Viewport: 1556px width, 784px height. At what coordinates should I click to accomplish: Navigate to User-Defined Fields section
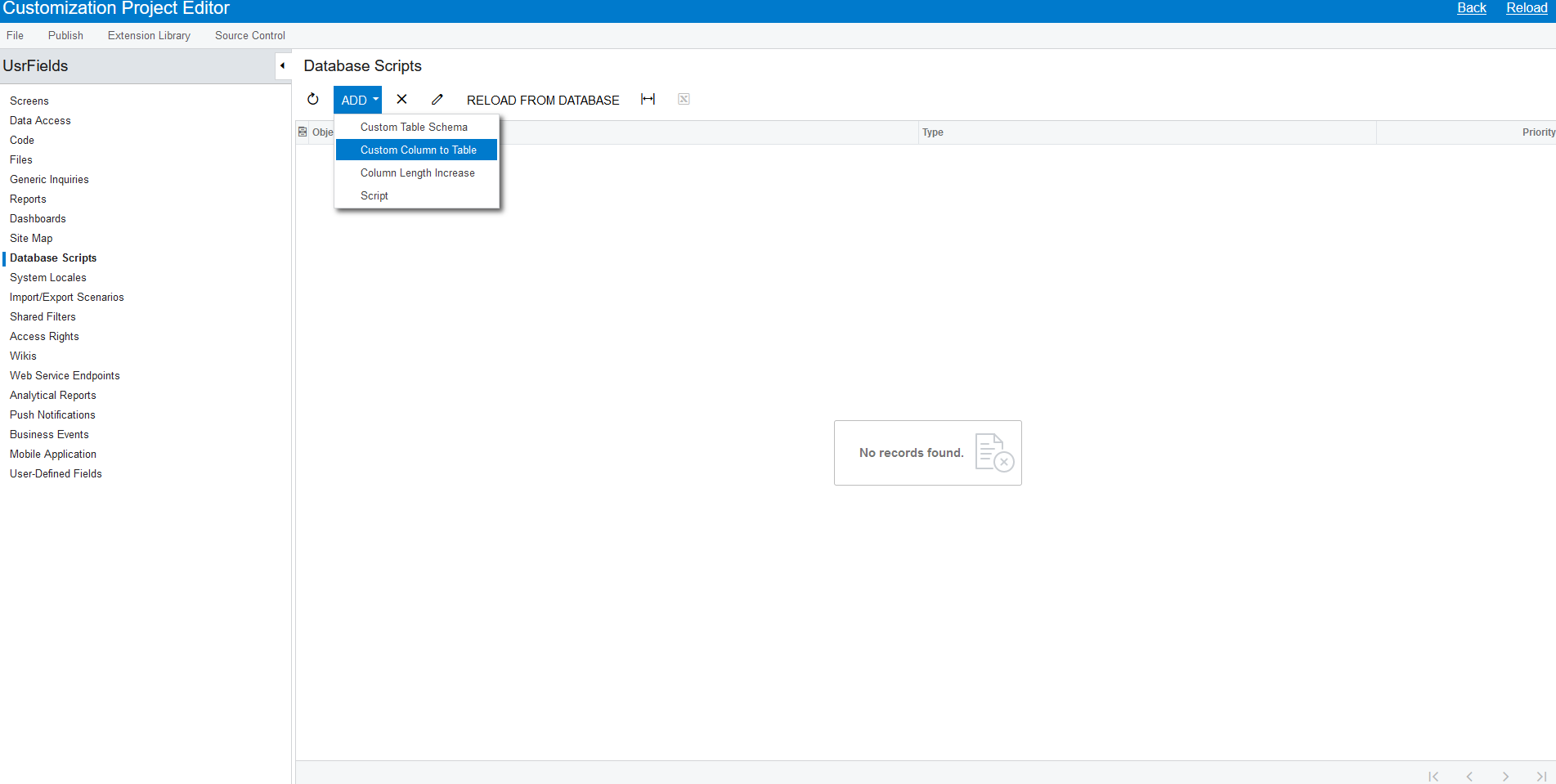tap(56, 473)
